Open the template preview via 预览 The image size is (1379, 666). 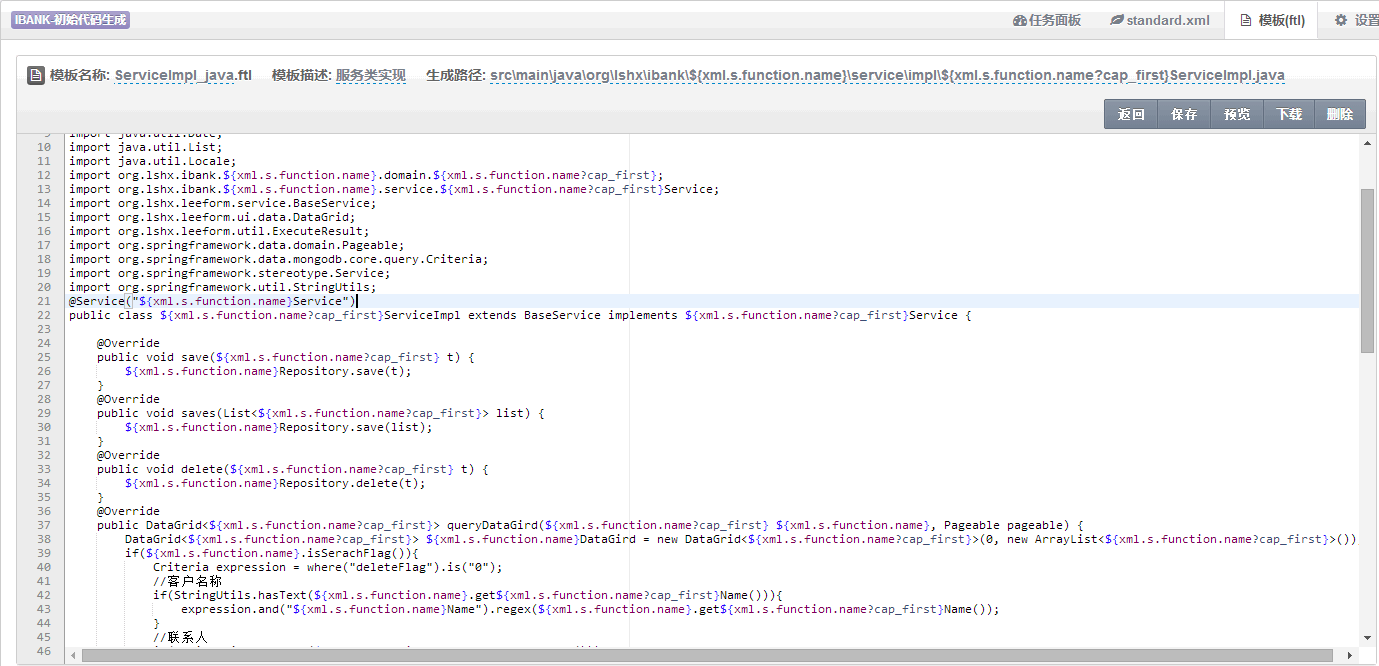[x=1237, y=114]
